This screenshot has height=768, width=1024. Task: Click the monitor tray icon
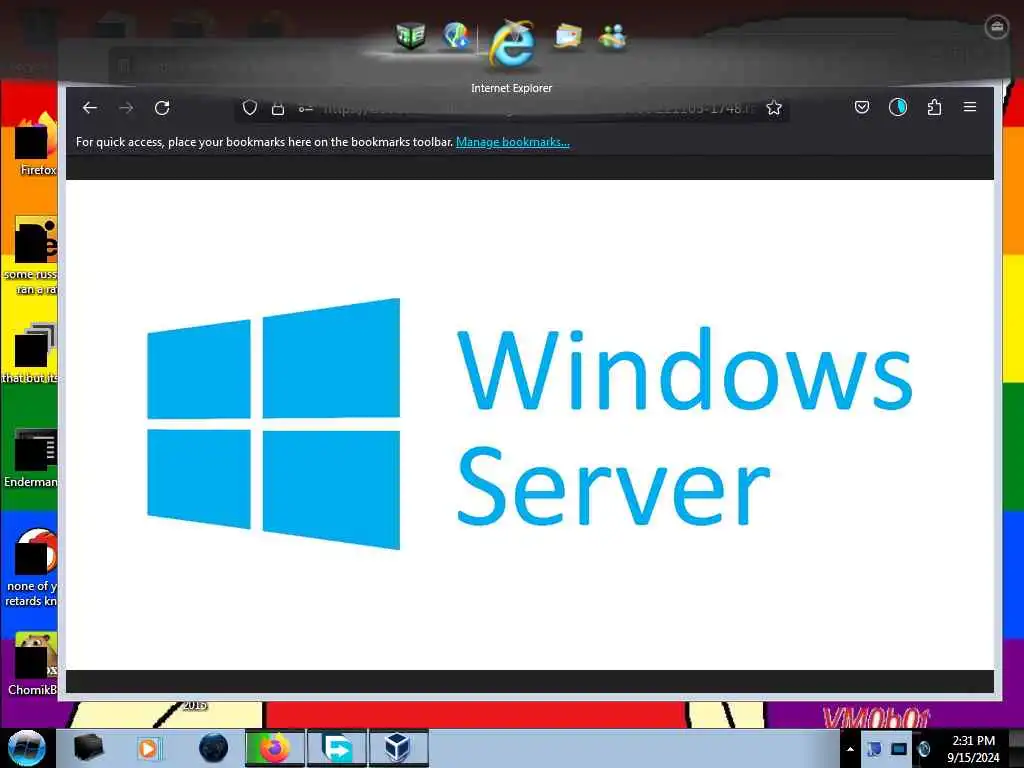(899, 749)
